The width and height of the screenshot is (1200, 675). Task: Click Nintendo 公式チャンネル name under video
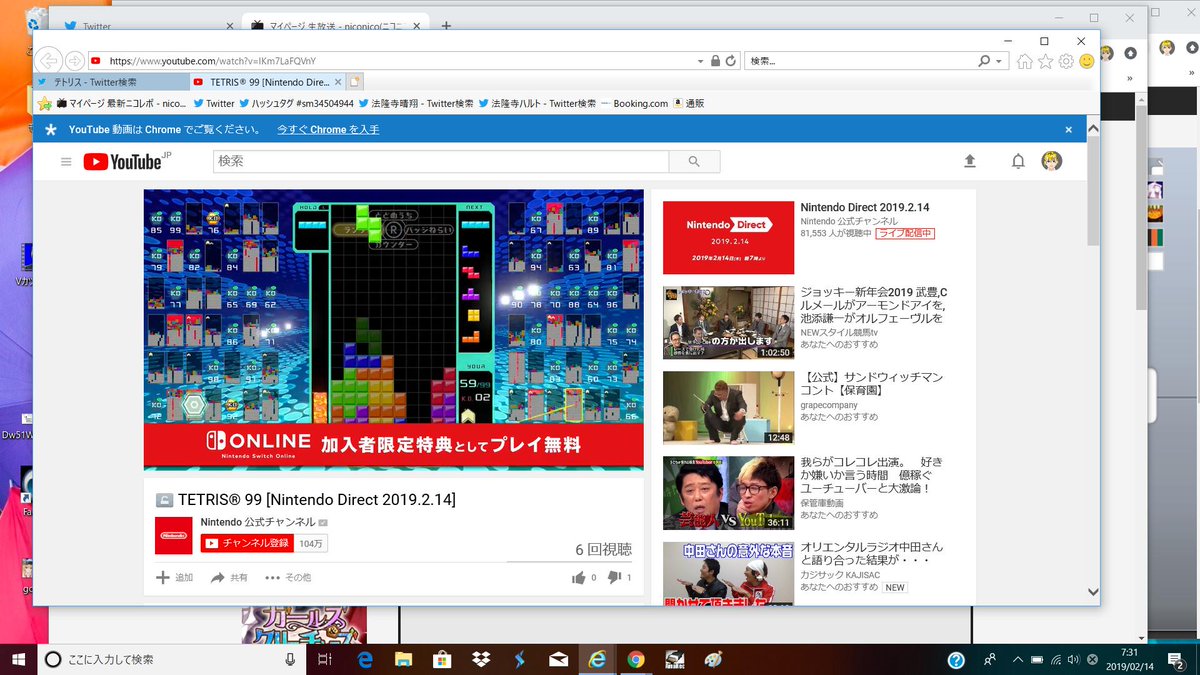[x=258, y=522]
